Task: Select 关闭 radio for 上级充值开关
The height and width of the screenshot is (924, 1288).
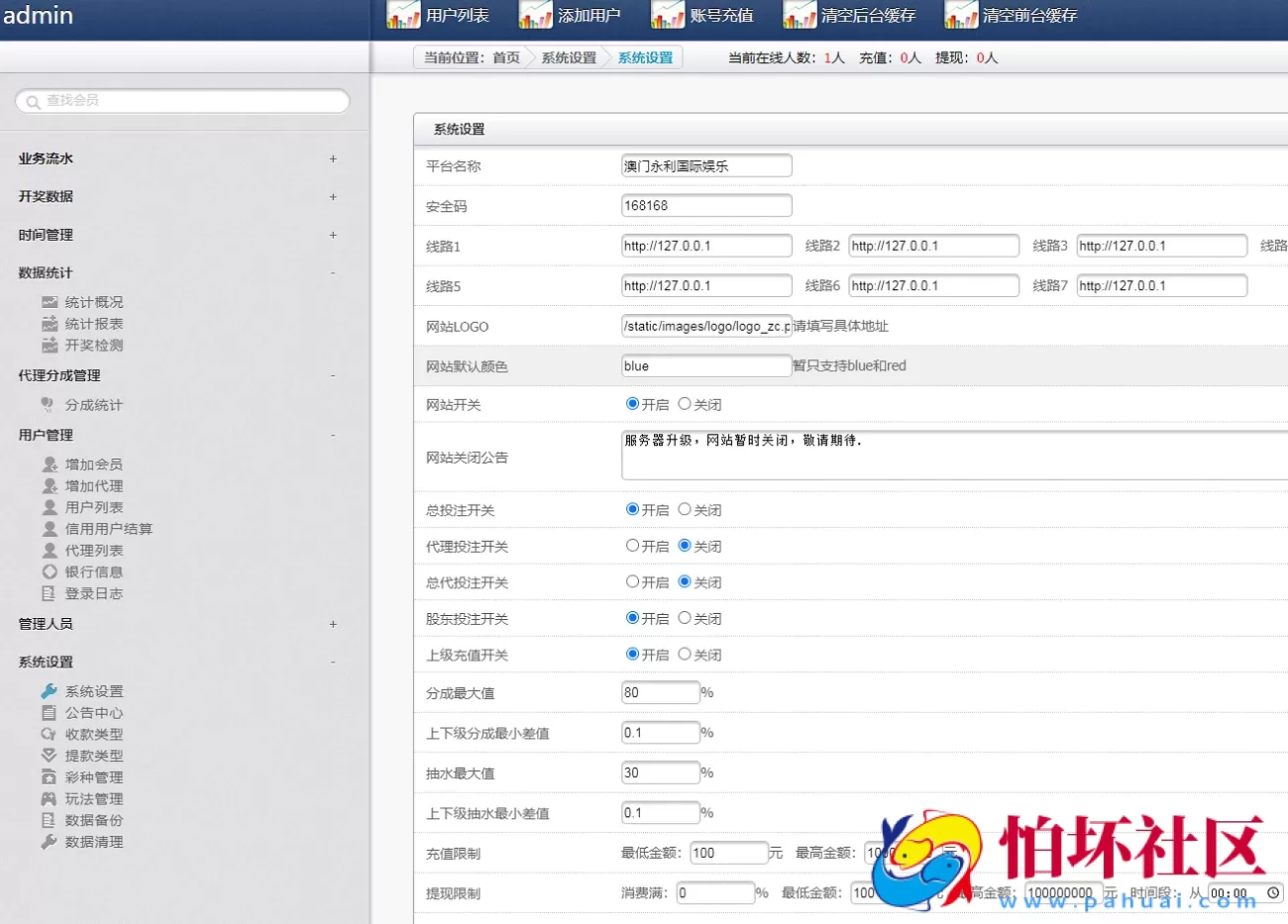Action: click(685, 655)
